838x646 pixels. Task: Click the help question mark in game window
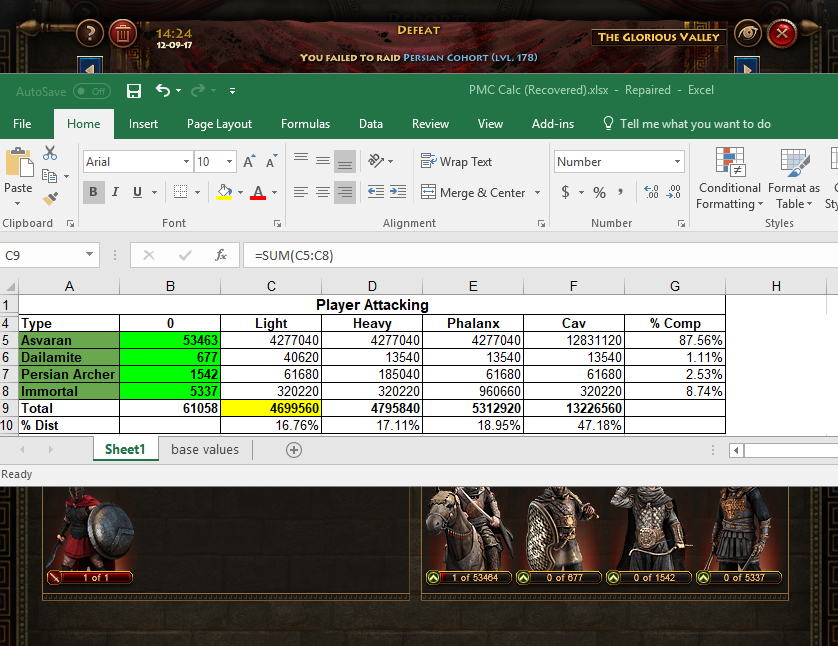90,33
